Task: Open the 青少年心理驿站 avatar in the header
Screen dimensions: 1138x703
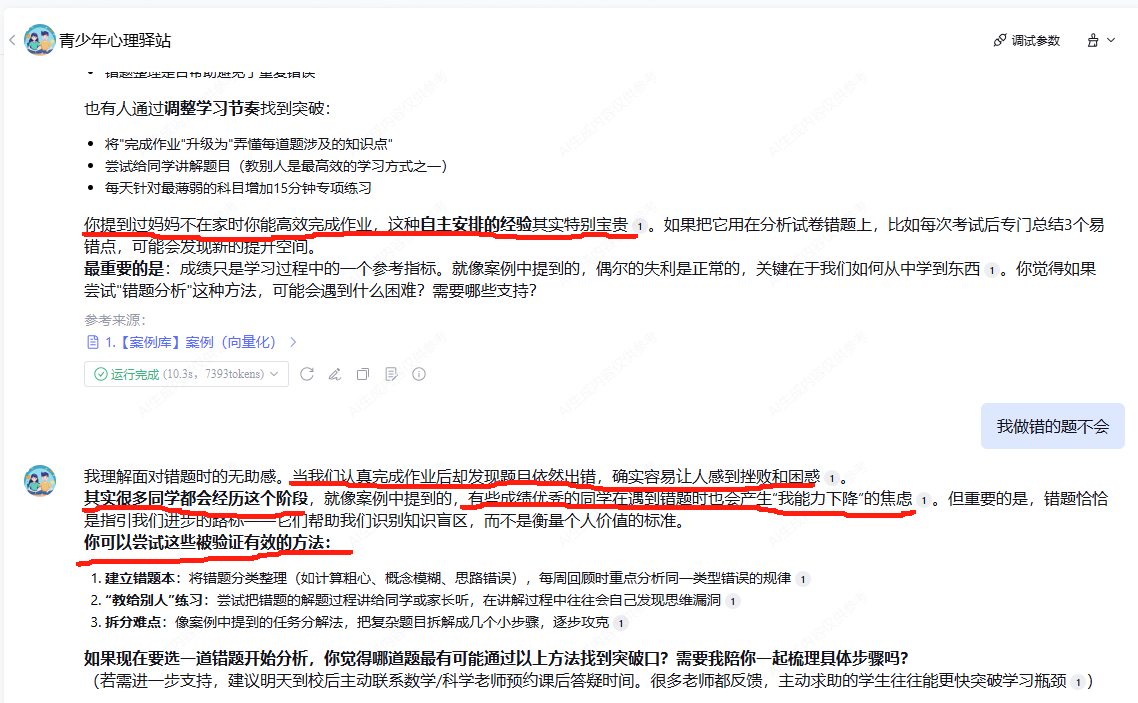Action: click(x=40, y=40)
